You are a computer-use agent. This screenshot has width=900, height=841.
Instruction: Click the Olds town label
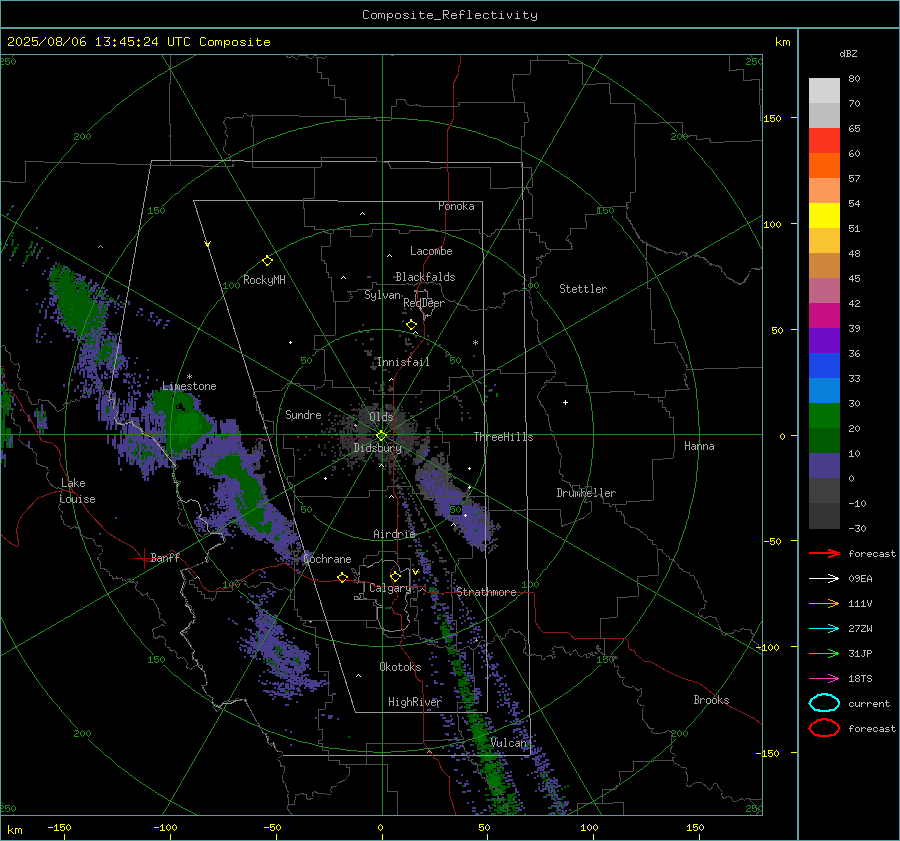(x=381, y=417)
